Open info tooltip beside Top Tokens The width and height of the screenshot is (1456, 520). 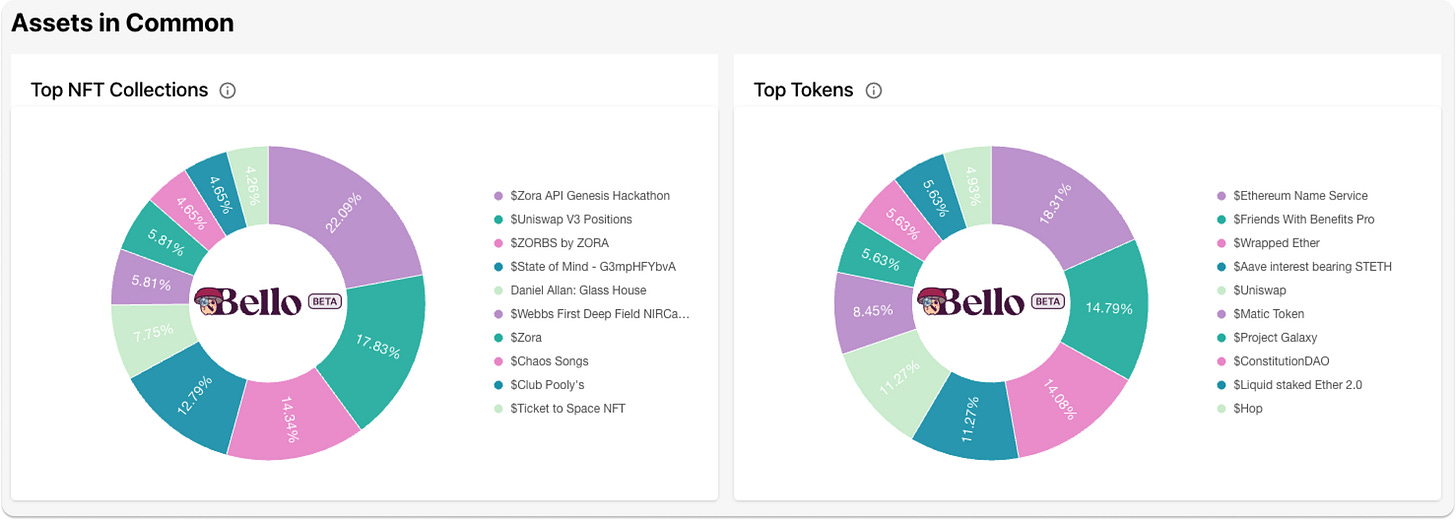(874, 91)
